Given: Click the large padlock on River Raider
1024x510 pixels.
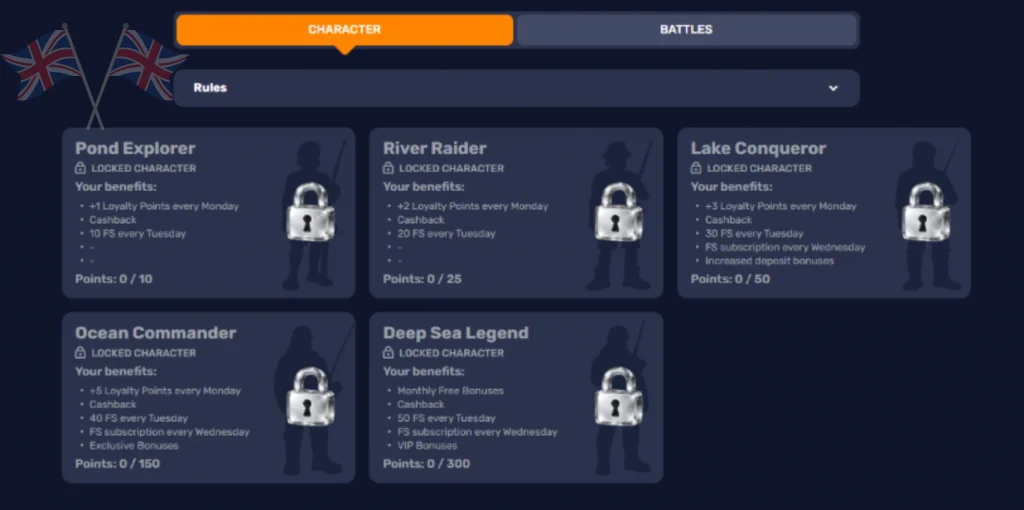Looking at the screenshot, I should [x=618, y=212].
